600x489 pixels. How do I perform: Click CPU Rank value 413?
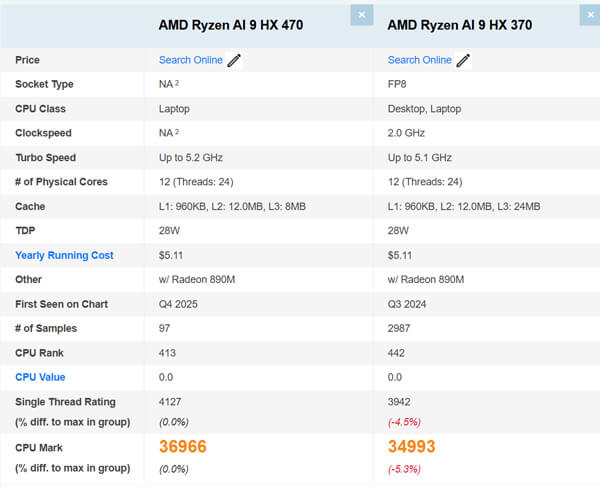(x=167, y=353)
